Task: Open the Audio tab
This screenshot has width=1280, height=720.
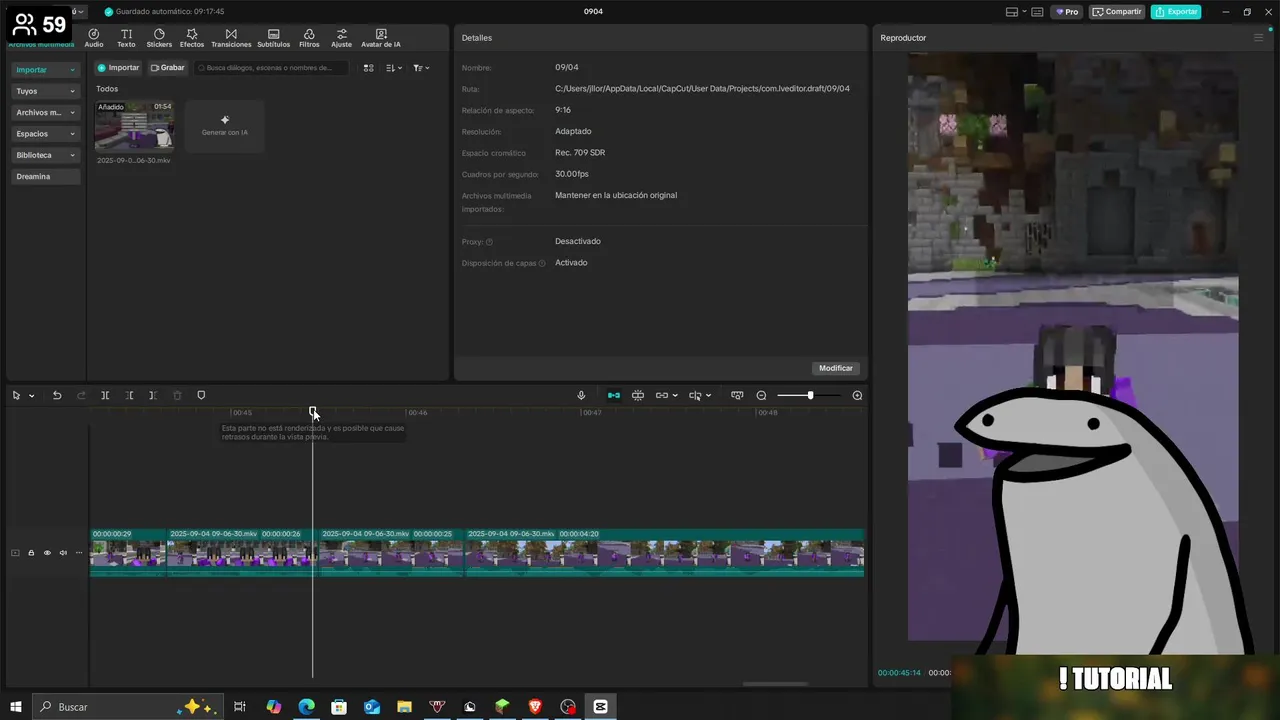Action: (x=94, y=38)
